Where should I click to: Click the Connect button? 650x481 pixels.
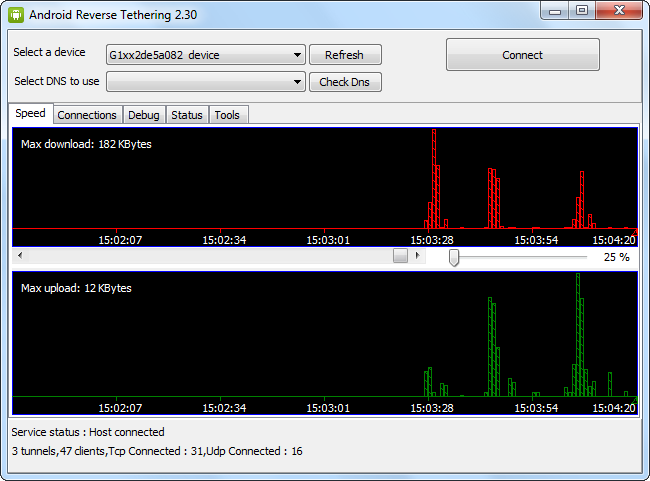pos(522,55)
